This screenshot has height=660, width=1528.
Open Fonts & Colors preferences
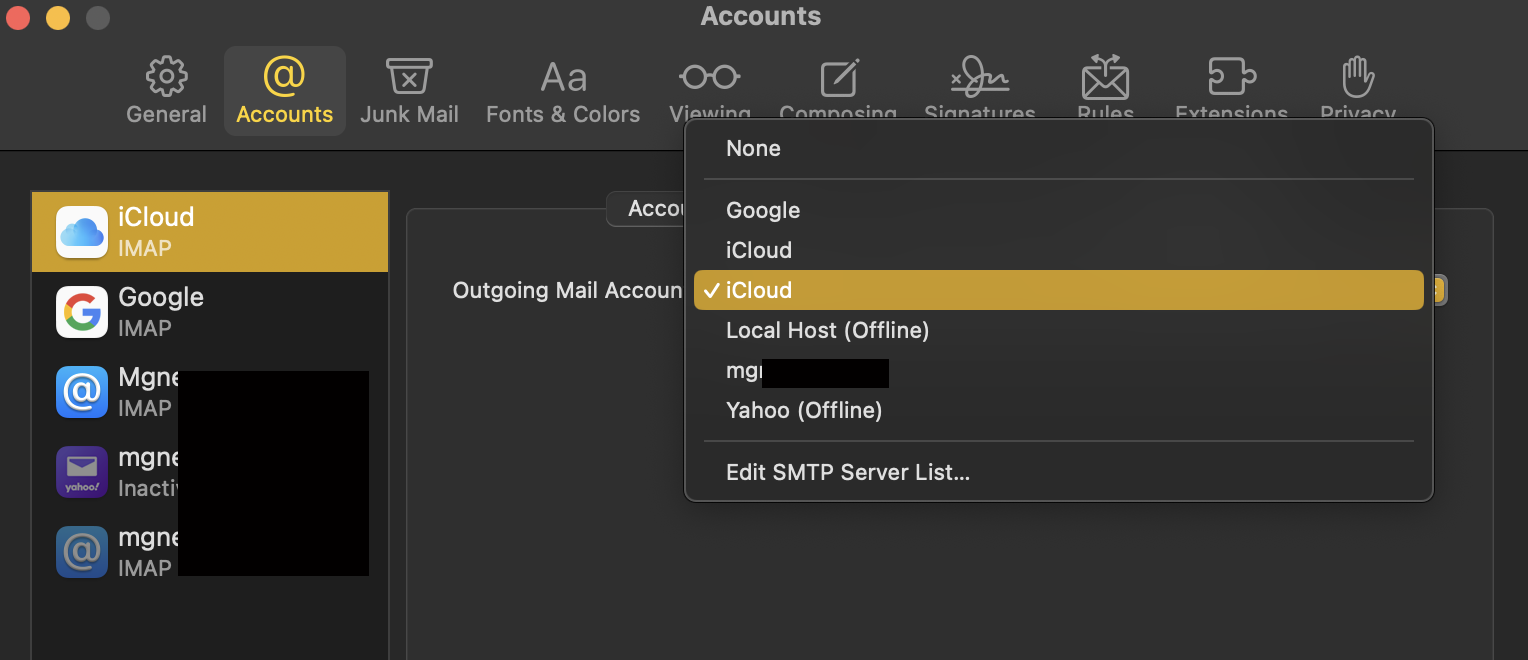pyautogui.click(x=563, y=91)
